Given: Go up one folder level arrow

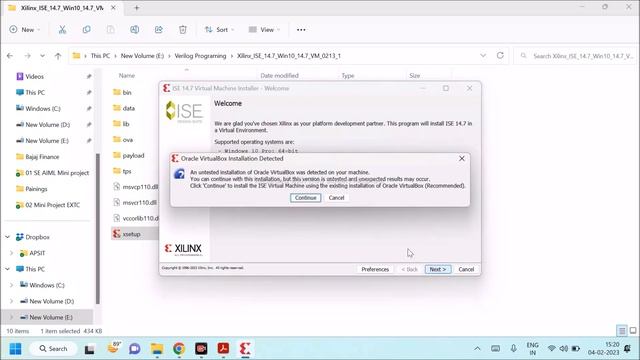Looking at the screenshot, I should [58, 56].
